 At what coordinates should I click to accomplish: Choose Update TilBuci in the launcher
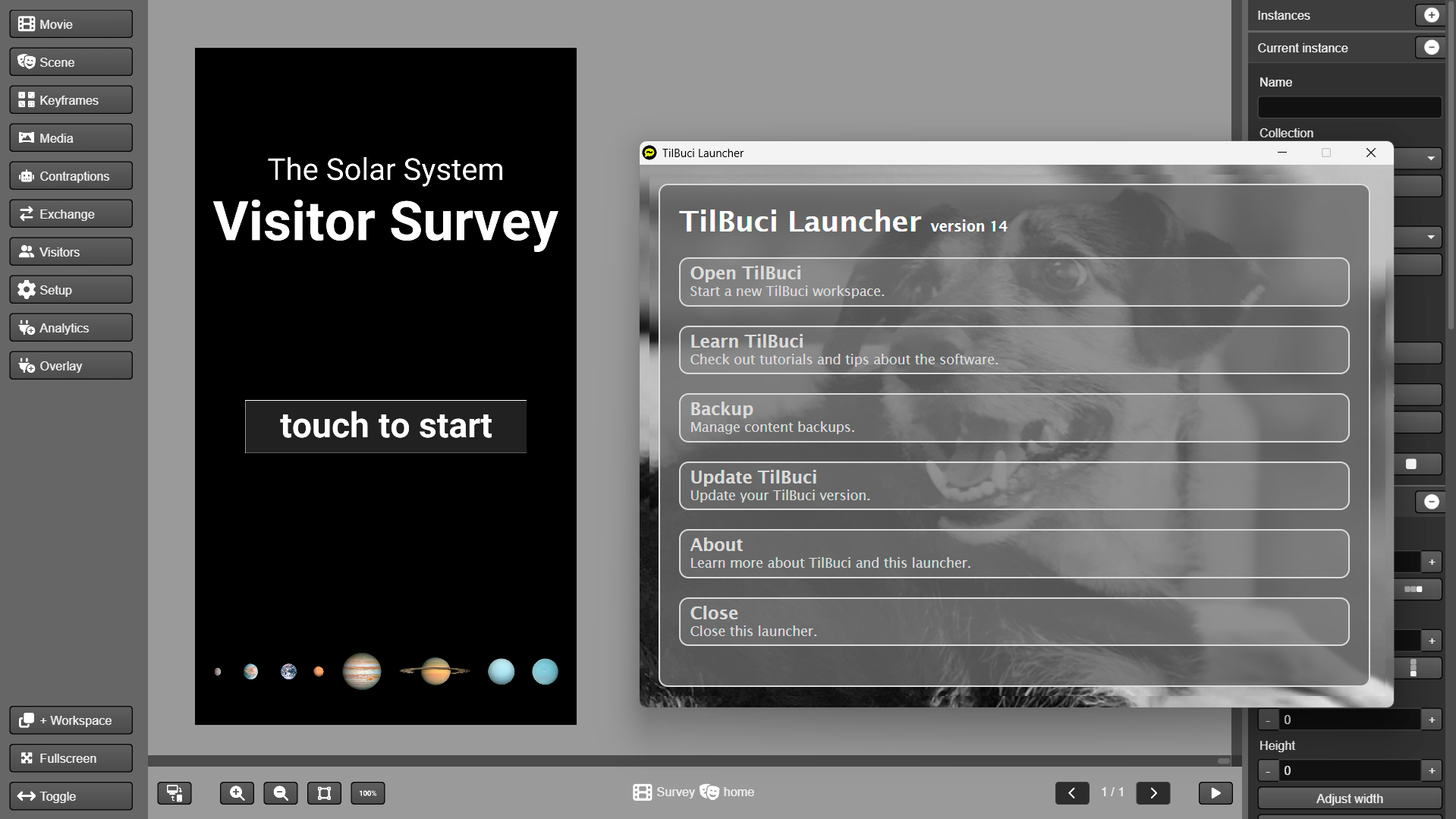(x=1014, y=486)
